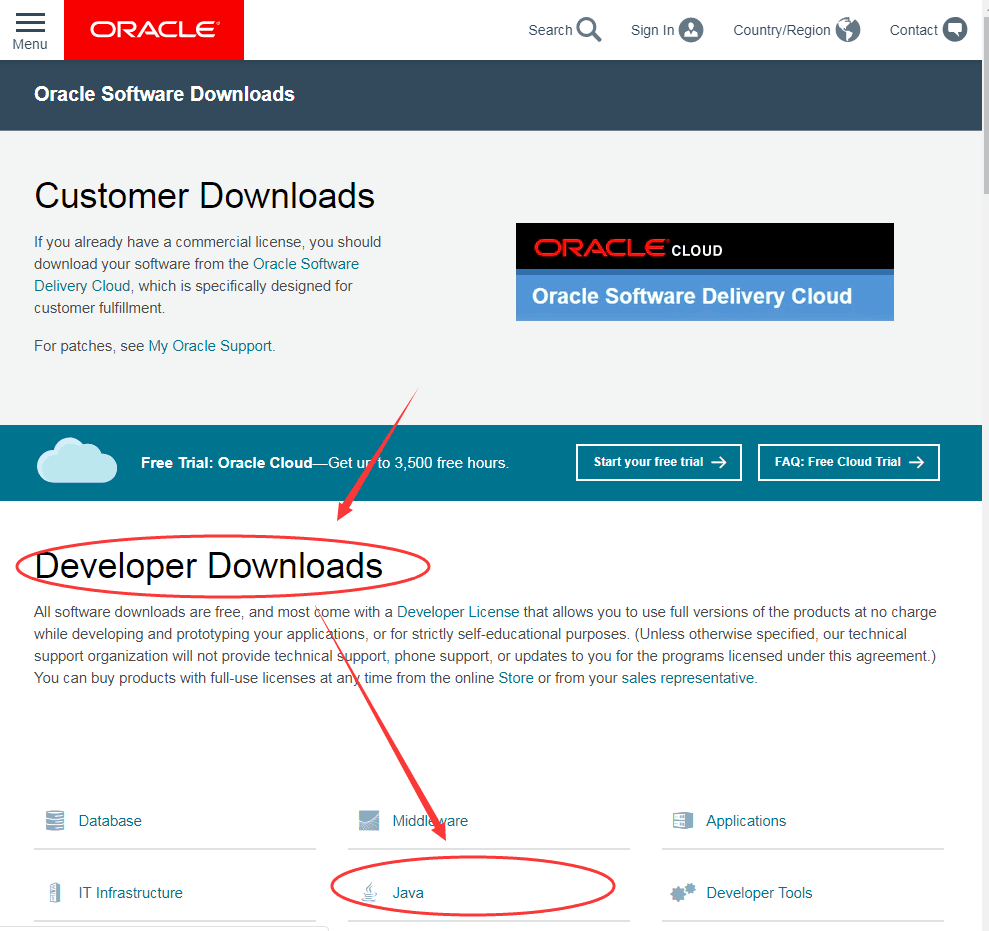
Task: Click the Menu label under hamburger
Action: [x=30, y=44]
